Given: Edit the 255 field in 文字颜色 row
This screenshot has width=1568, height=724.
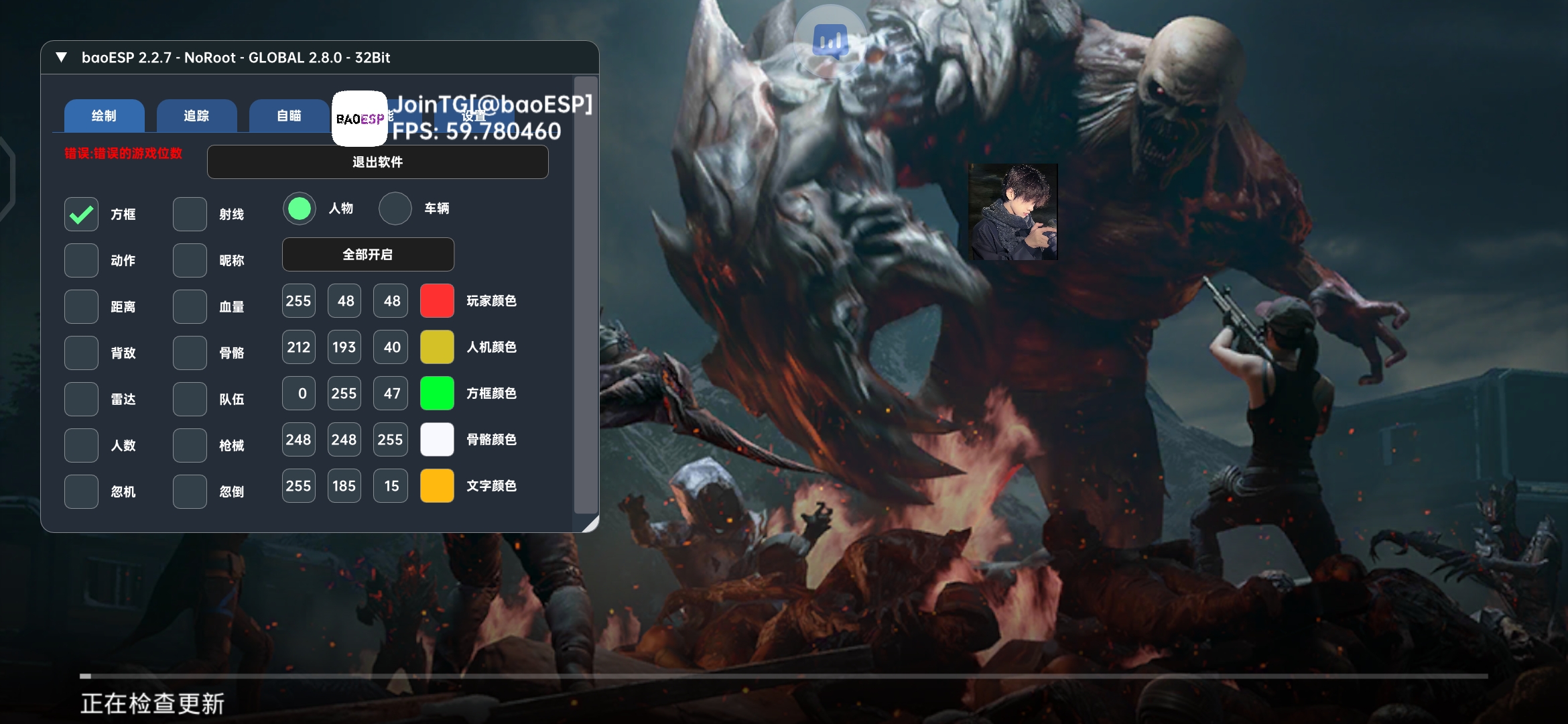Looking at the screenshot, I should coord(299,486).
